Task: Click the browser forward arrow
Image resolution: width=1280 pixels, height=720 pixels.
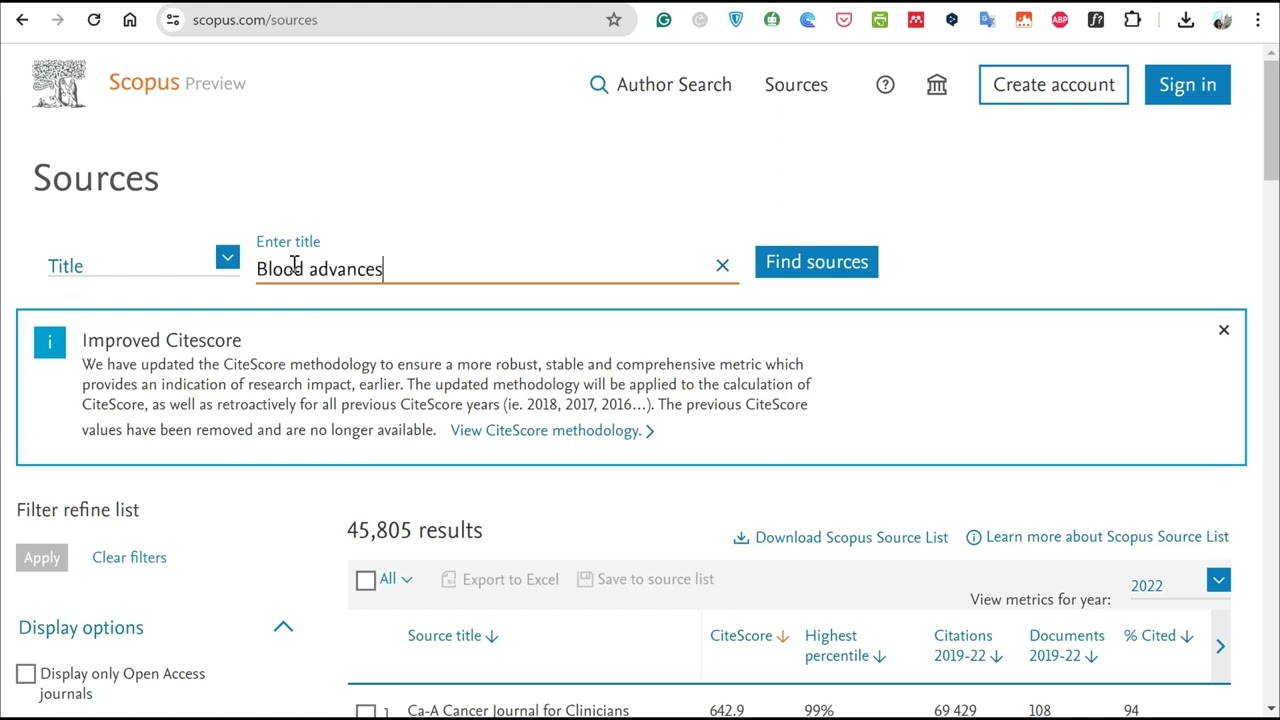Action: pos(58,20)
